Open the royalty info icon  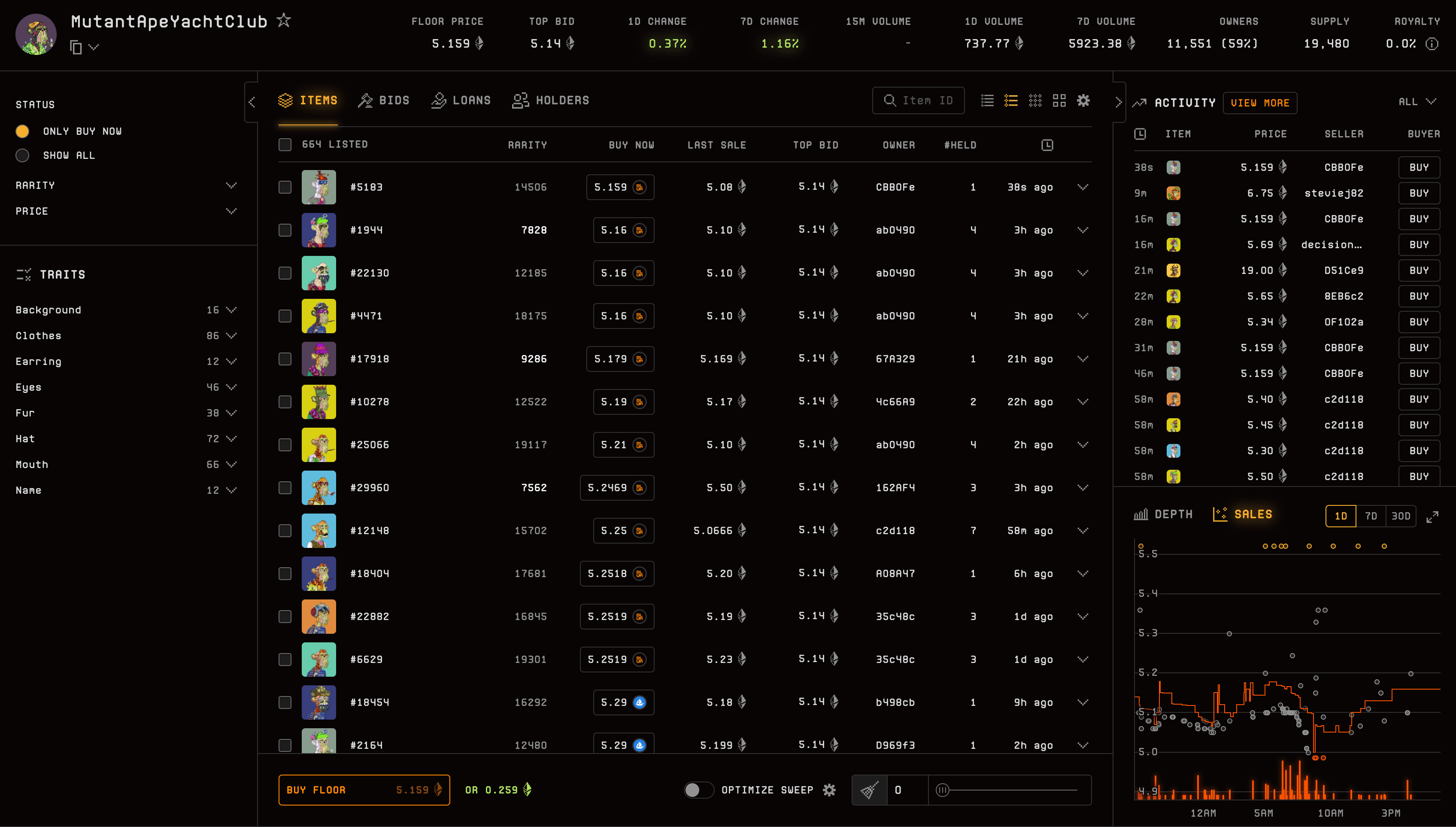(x=1432, y=44)
